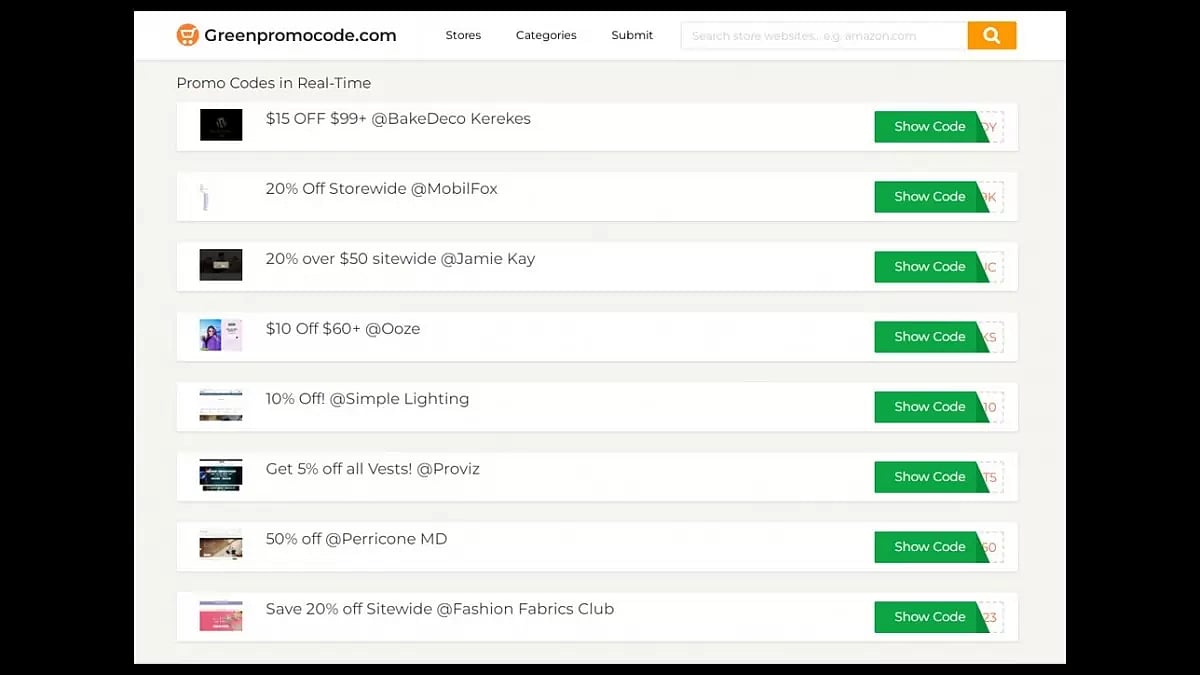This screenshot has height=675, width=1200.
Task: Click the BakeDeco Kerekes store logo
Action: (220, 125)
